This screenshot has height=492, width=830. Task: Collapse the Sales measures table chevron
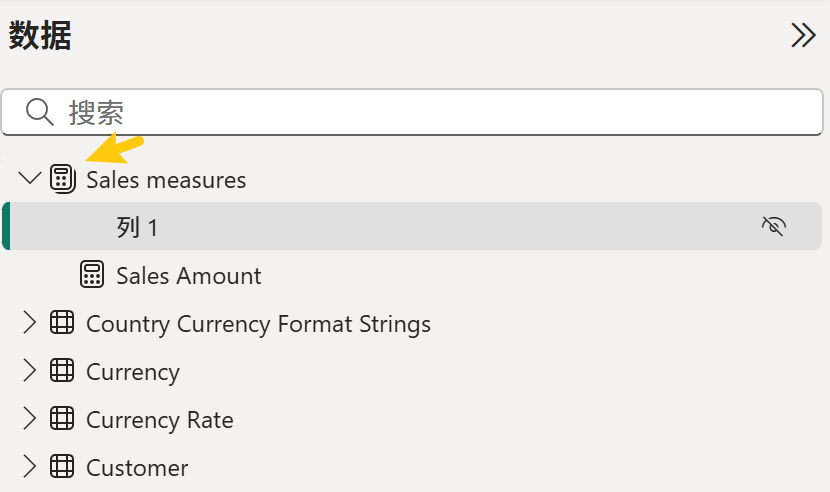(x=30, y=178)
